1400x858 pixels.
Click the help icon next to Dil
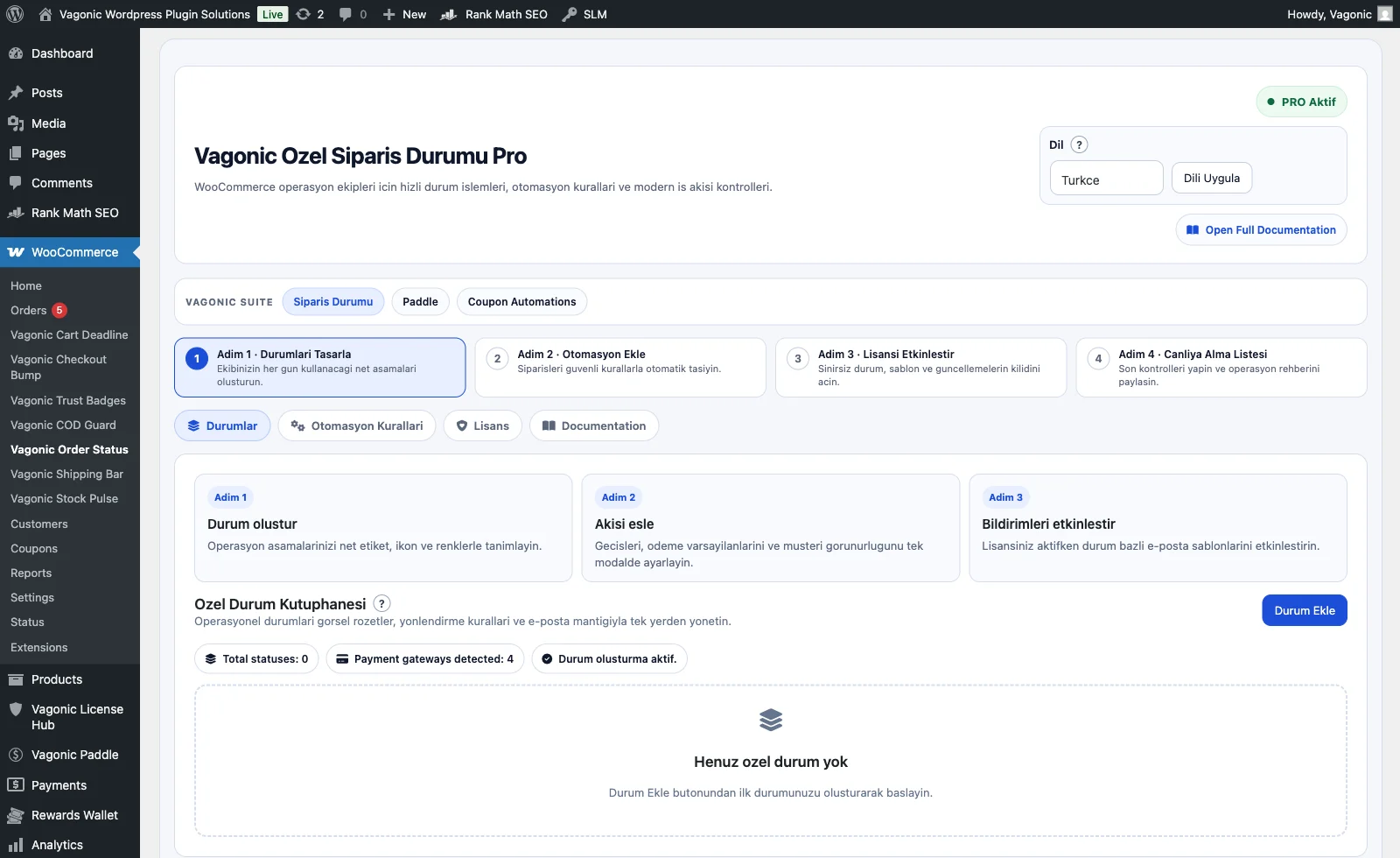point(1079,144)
